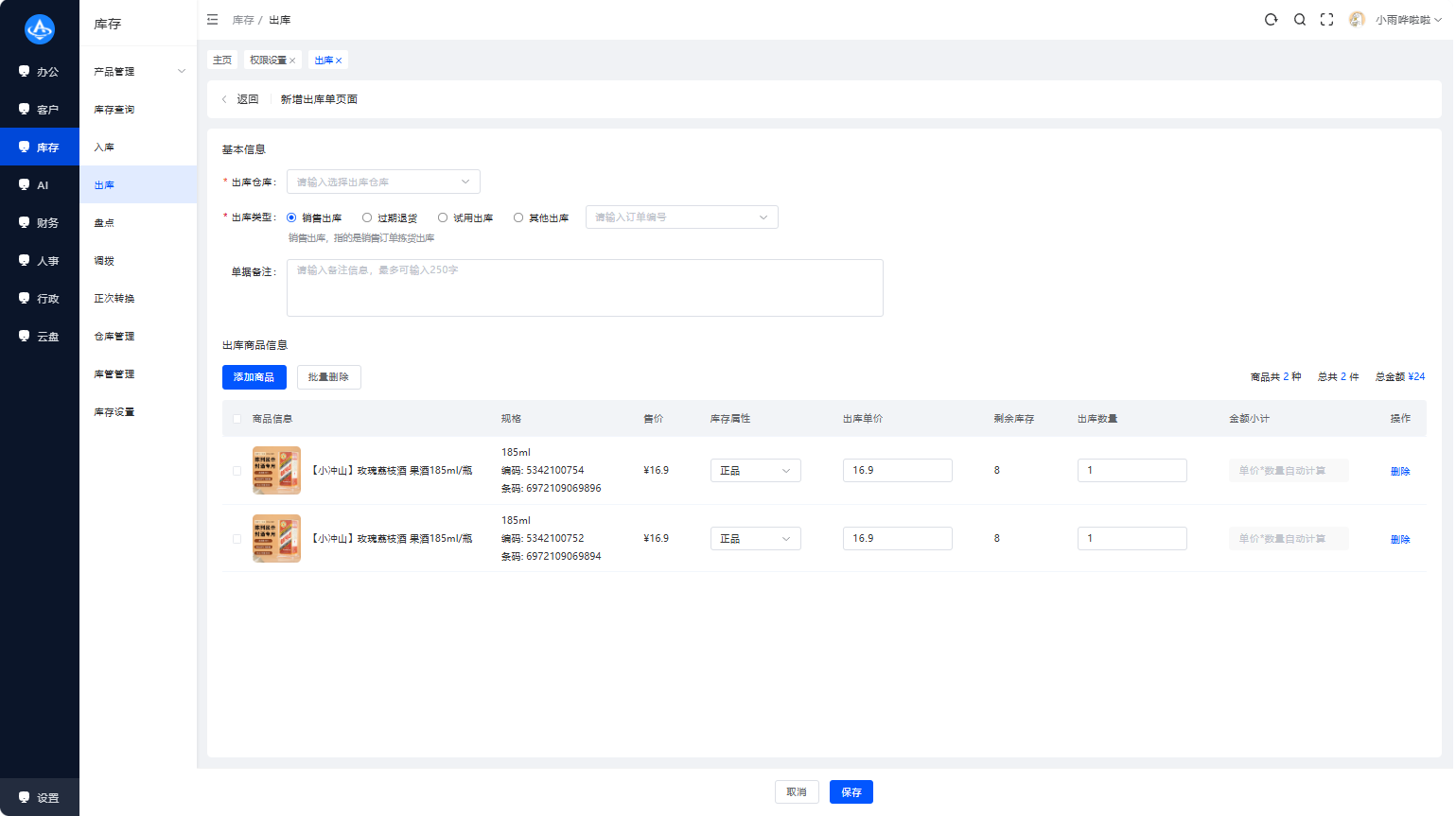Open the search magnifier icon
The image size is (1456, 816).
tap(1300, 20)
